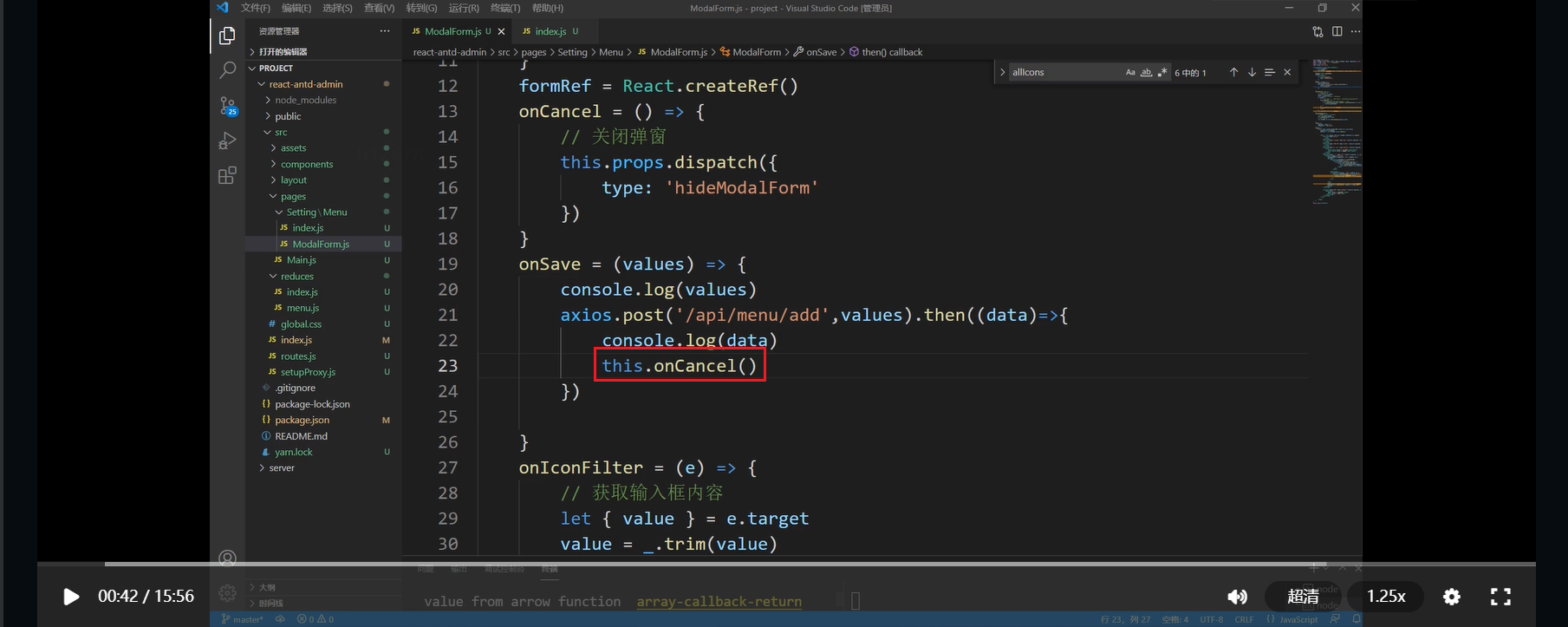The height and width of the screenshot is (627, 1568).
Task: Close the find widget
Action: [1287, 72]
